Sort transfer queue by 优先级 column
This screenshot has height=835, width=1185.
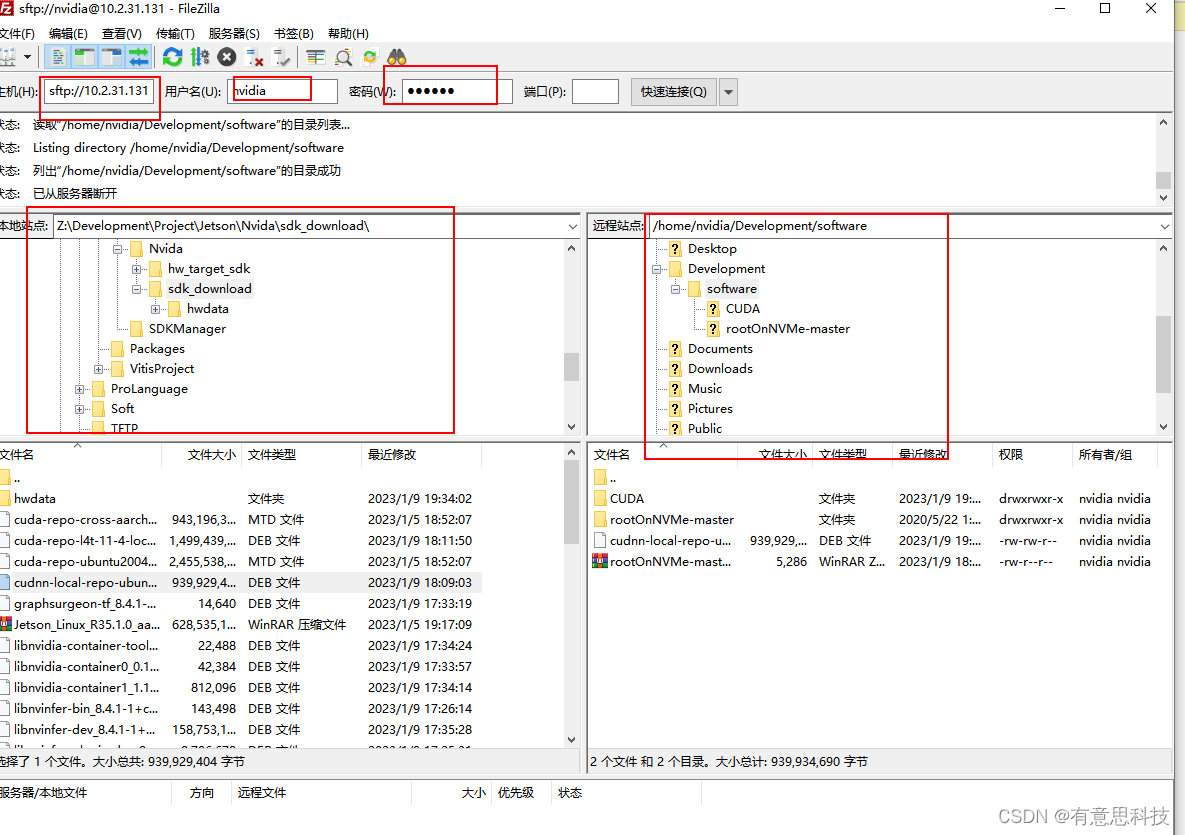pos(521,793)
